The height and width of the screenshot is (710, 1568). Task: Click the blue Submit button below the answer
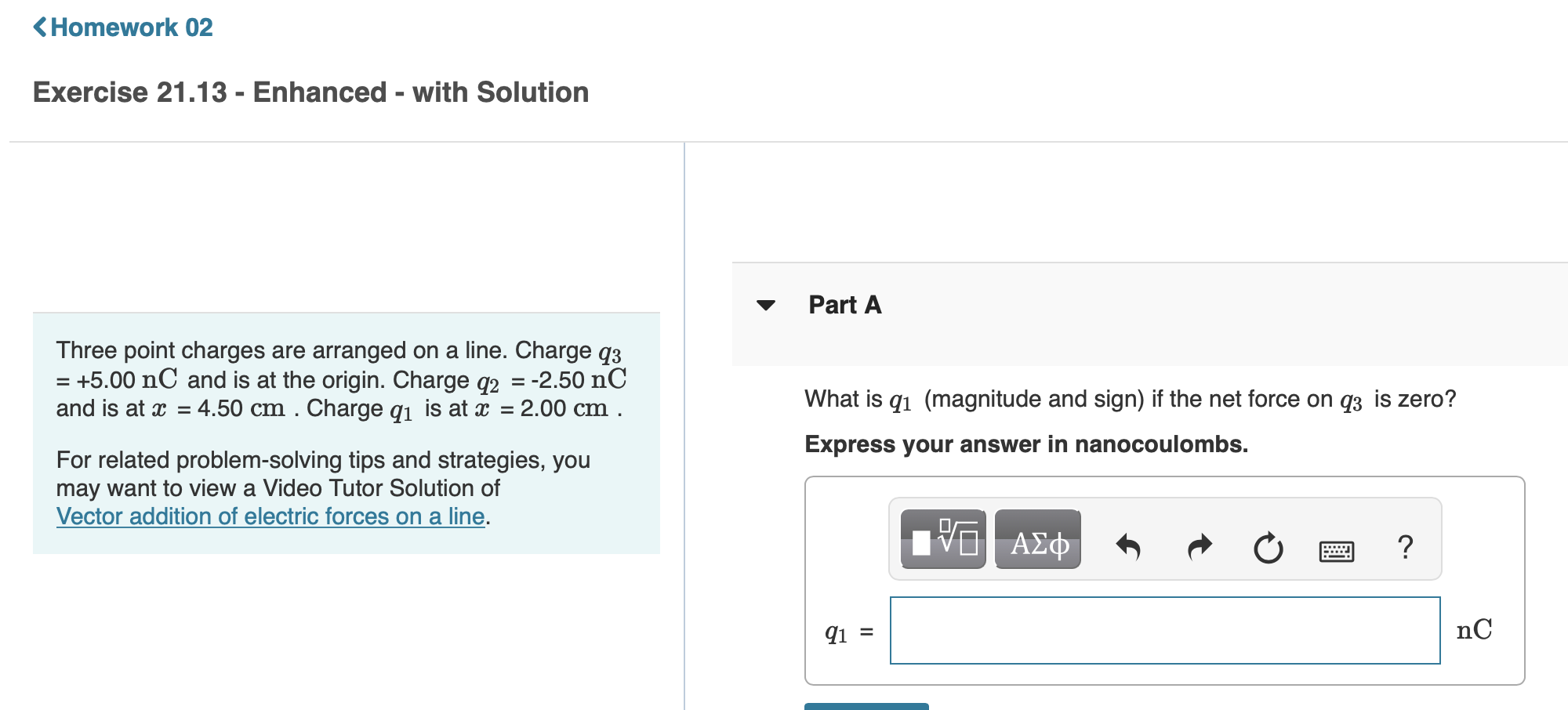[x=866, y=706]
